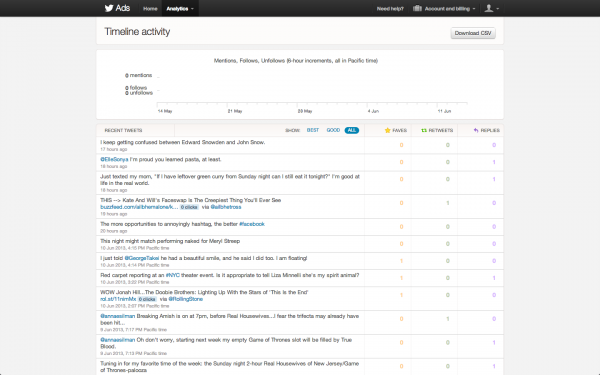Go to the Home tab
Screen dimensions: 600x375
coord(150,8)
